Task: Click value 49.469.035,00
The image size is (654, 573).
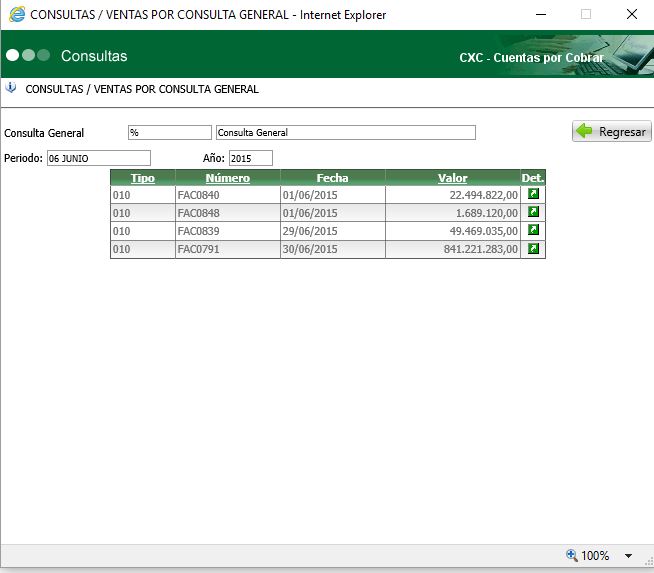Action: coord(483,231)
